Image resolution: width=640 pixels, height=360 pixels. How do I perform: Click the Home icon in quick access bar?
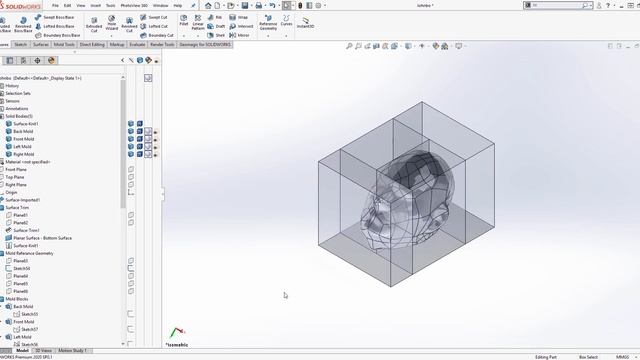208,6
